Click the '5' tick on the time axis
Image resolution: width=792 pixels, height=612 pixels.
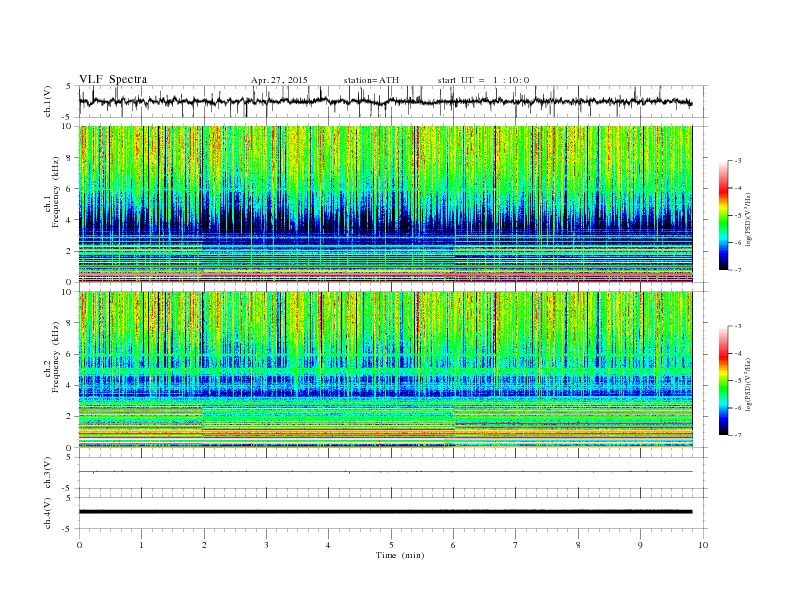[x=391, y=545]
